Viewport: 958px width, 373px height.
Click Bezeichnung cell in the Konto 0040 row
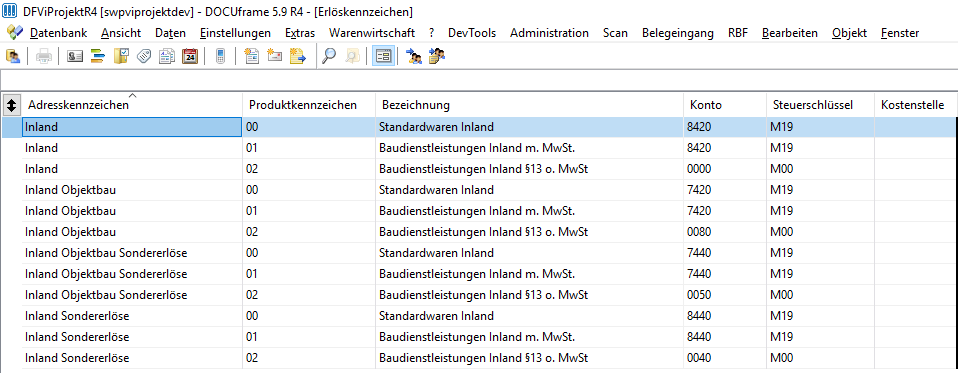point(530,358)
